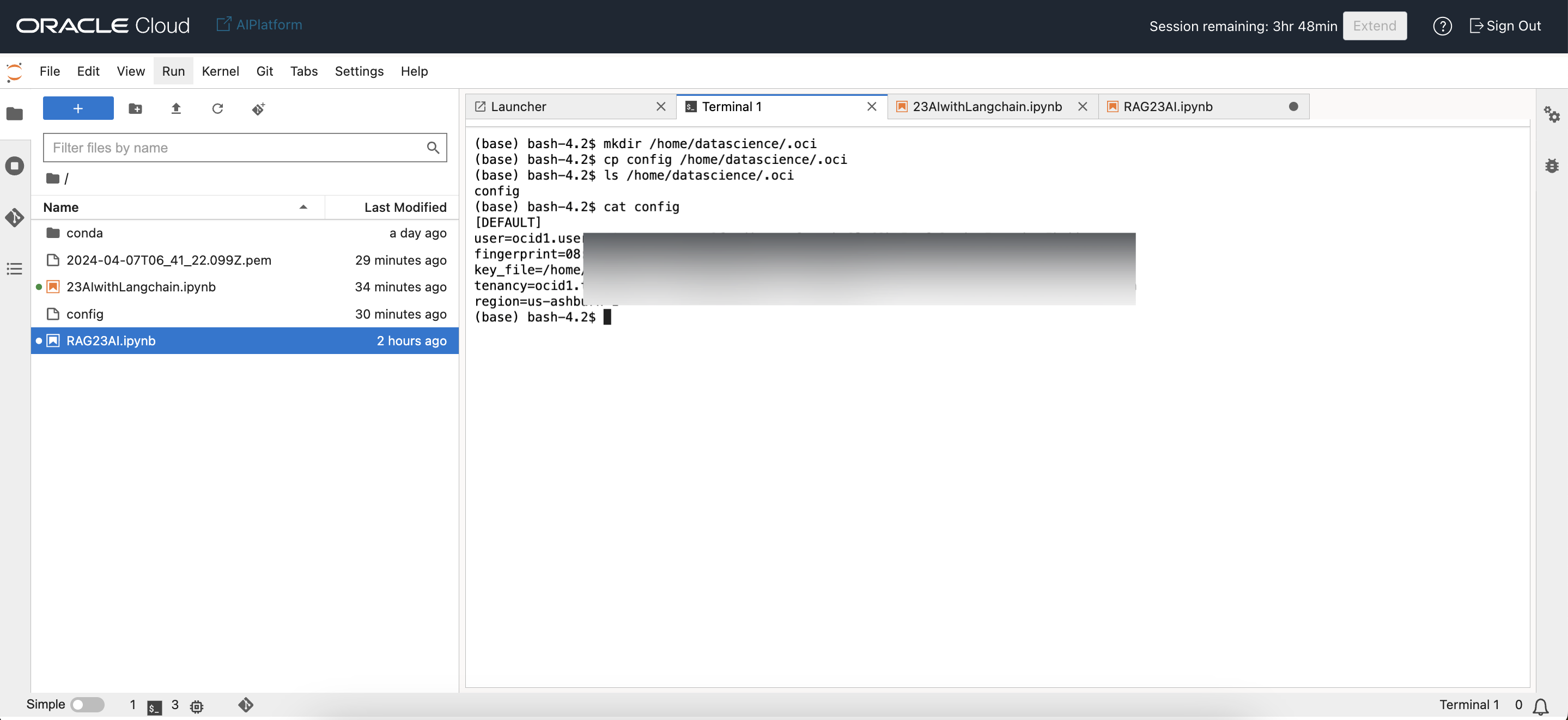Open the debugger bug icon panel
Viewport: 1568px width, 720px height.
(1551, 166)
